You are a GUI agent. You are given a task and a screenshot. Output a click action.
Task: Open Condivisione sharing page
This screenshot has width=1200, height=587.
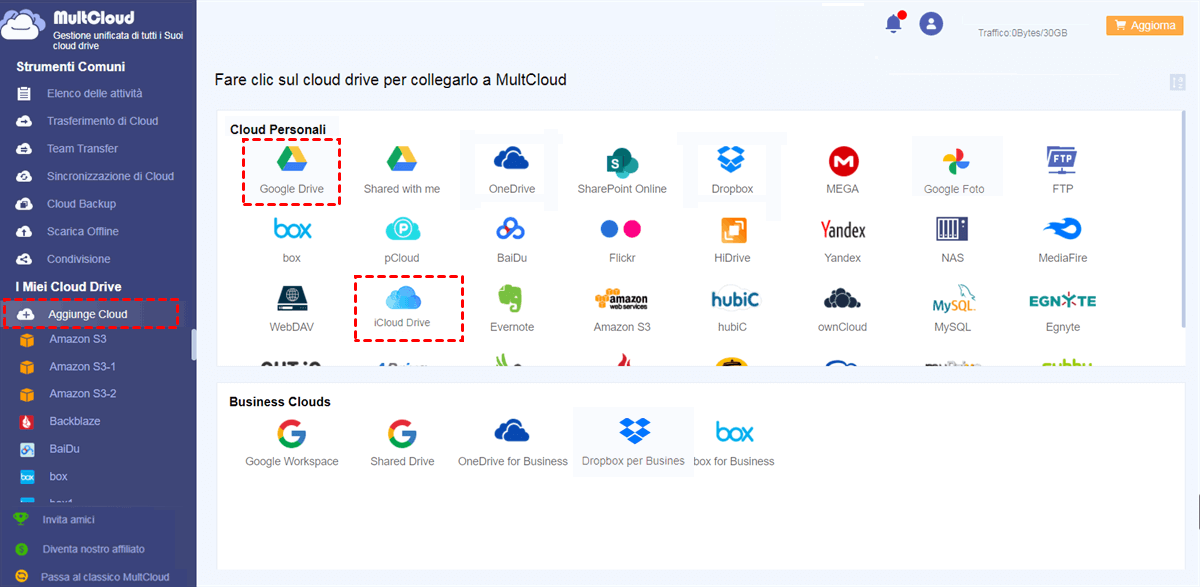click(78, 259)
